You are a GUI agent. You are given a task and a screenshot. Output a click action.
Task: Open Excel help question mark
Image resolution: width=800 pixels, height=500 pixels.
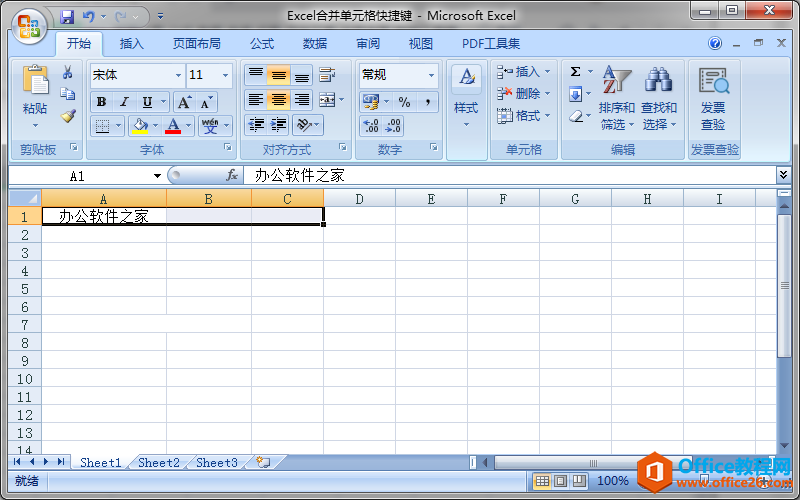click(715, 43)
